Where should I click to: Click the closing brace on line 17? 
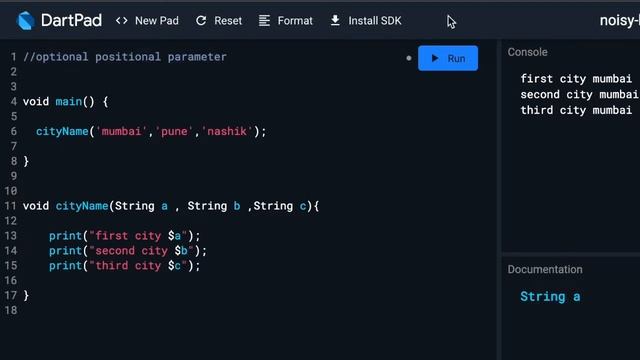(x=26, y=296)
